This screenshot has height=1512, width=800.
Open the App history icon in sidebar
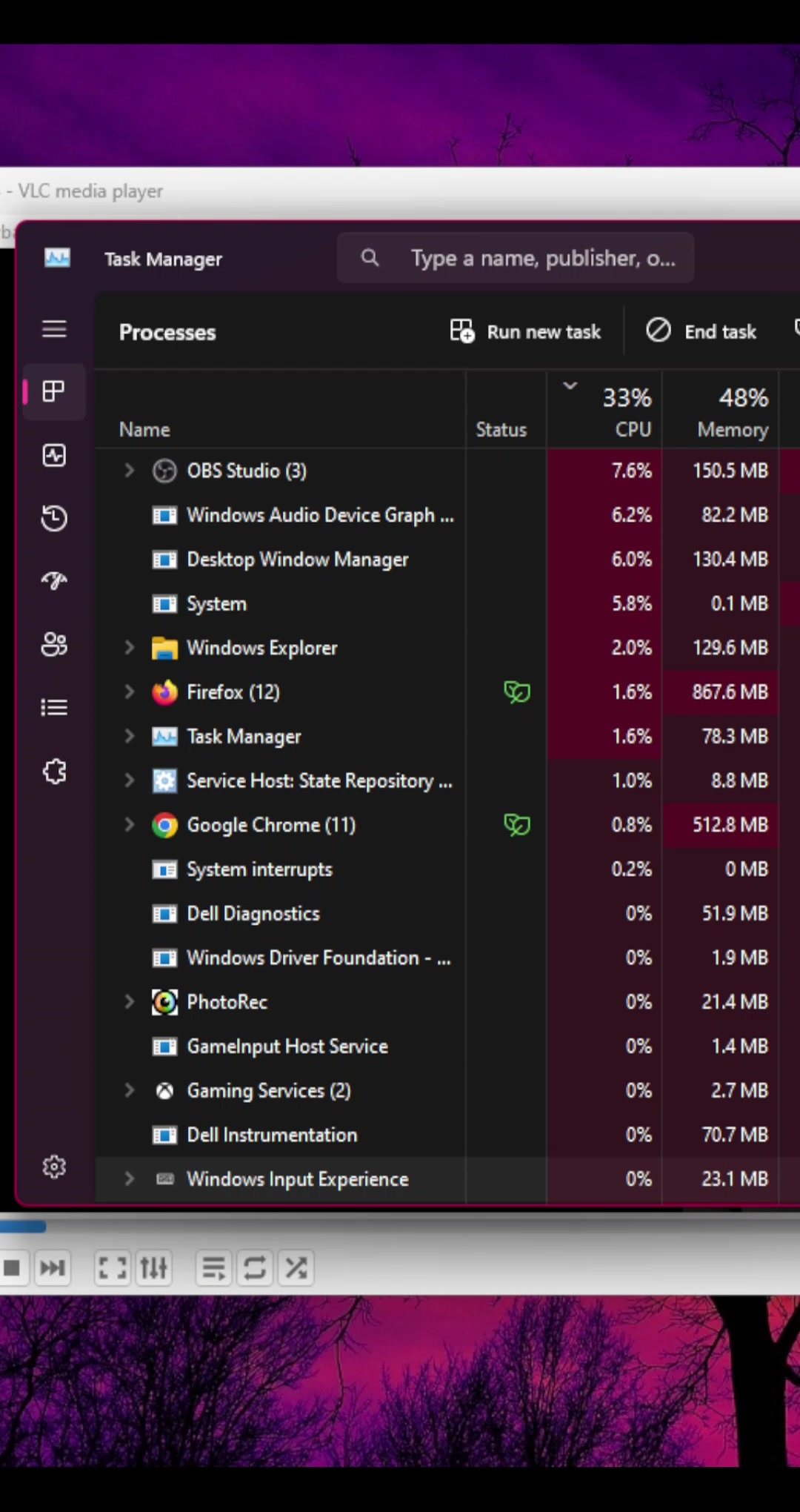[x=54, y=517]
